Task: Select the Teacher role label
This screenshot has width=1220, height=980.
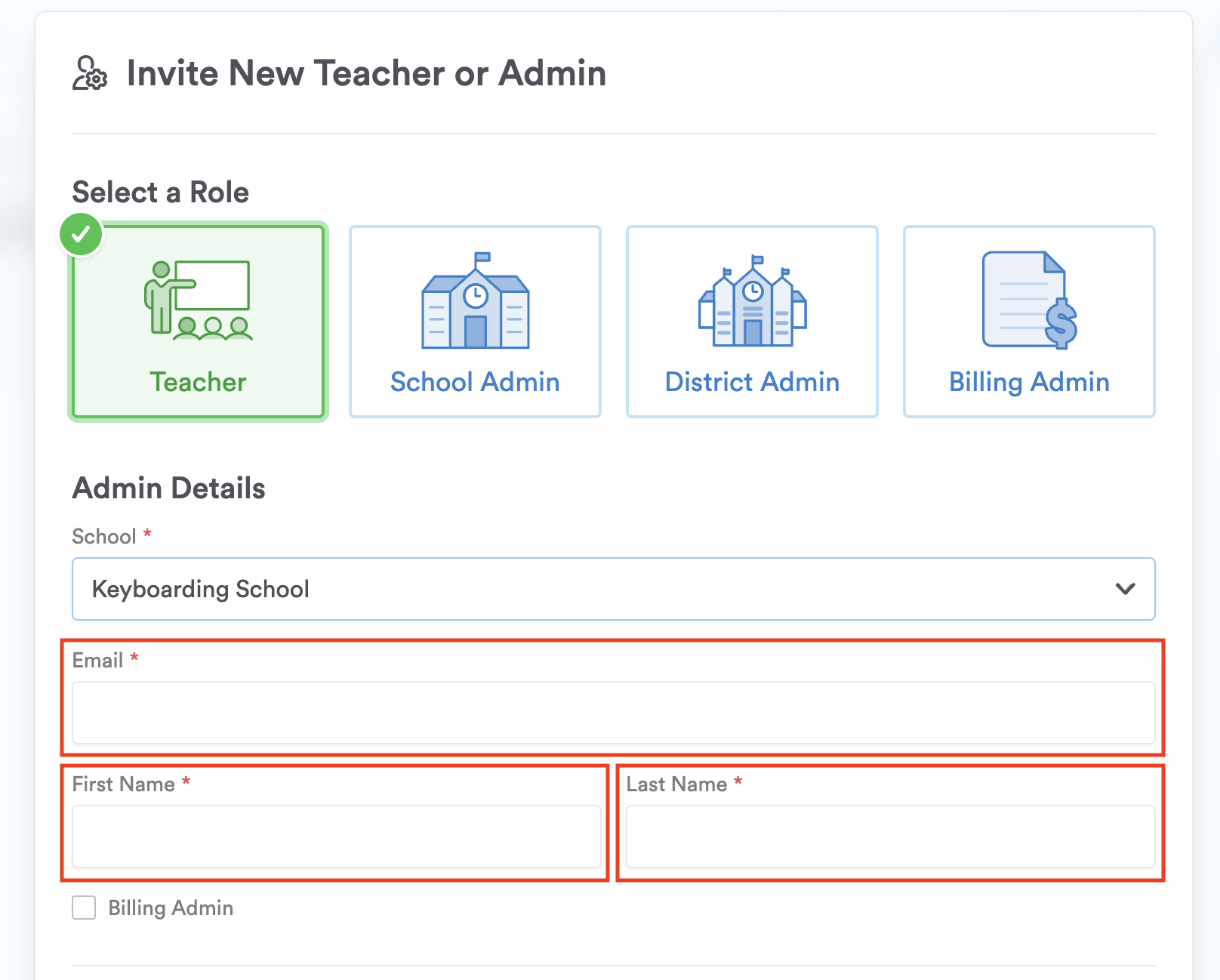Action: pos(198,382)
